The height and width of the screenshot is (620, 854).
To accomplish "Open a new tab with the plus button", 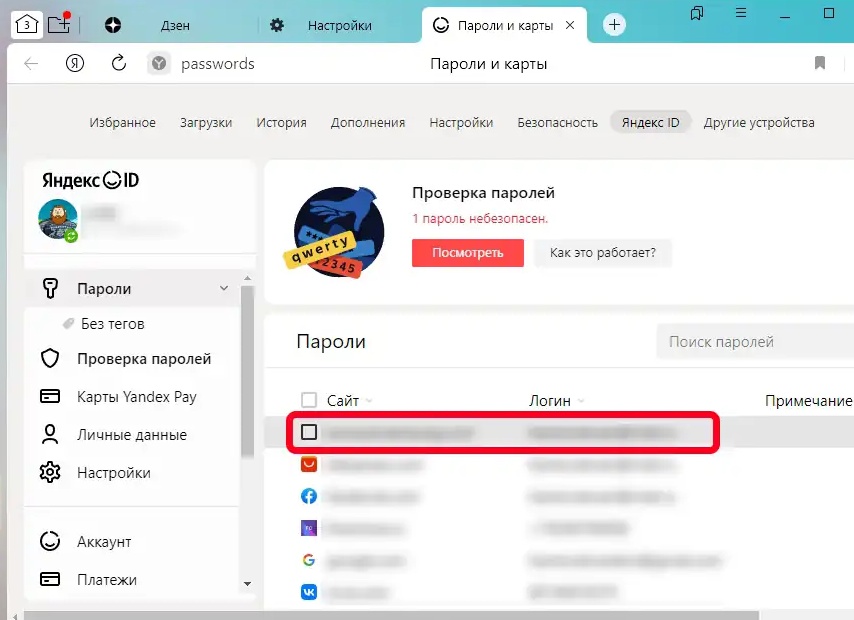I will click(x=614, y=25).
